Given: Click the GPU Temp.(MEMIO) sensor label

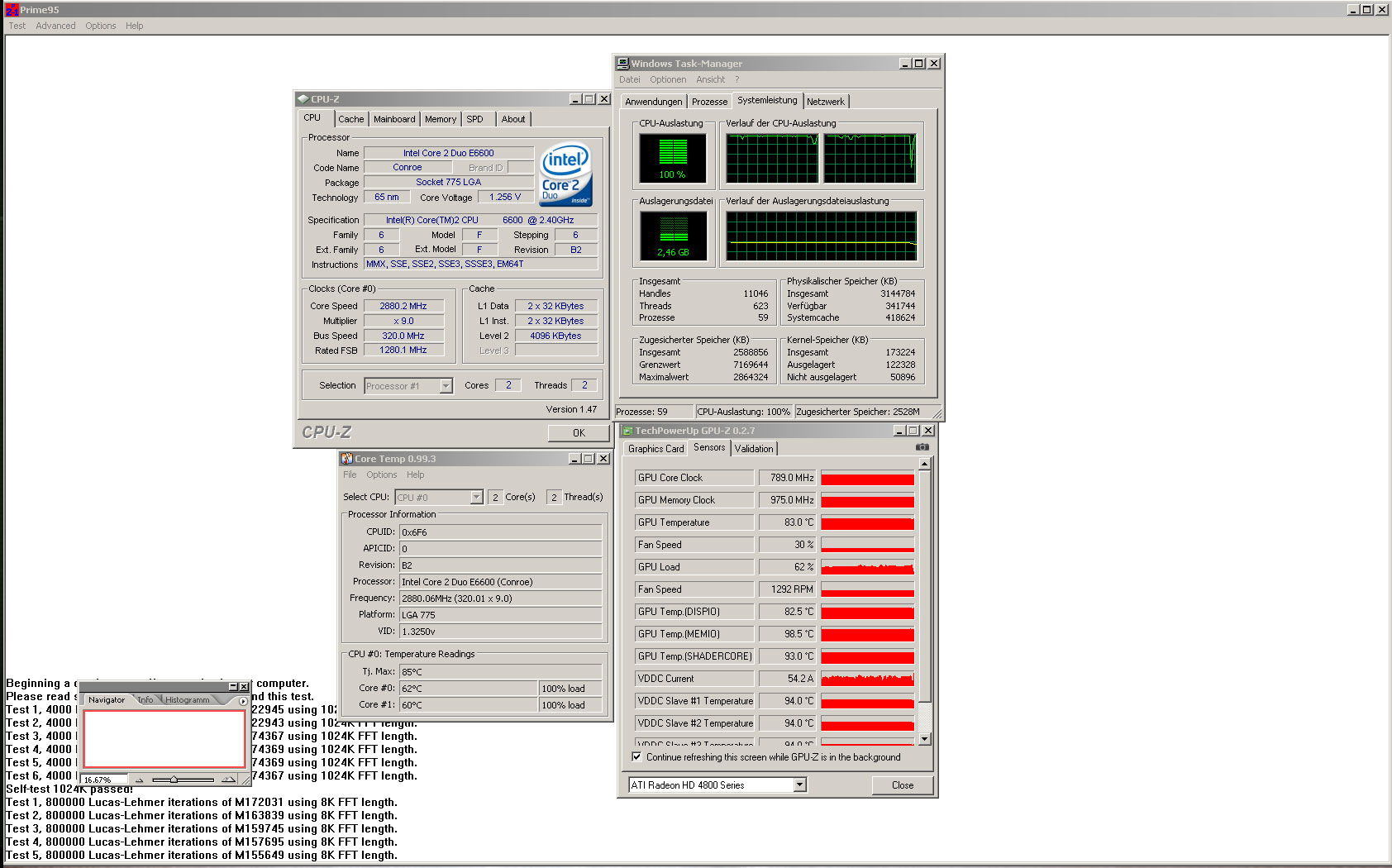Looking at the screenshot, I should [694, 634].
